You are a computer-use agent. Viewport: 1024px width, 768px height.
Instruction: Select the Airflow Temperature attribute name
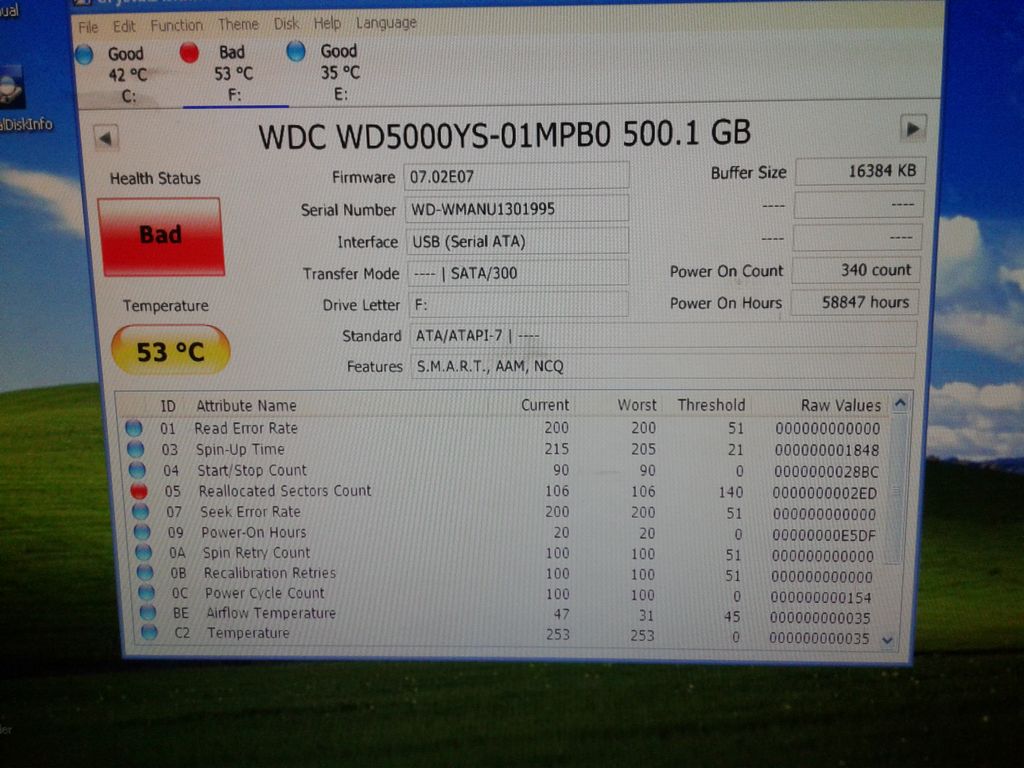(x=271, y=613)
